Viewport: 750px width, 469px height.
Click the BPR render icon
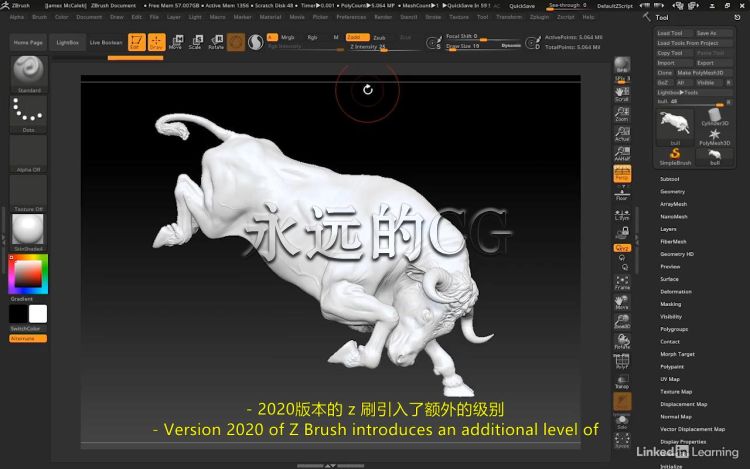tap(622, 65)
